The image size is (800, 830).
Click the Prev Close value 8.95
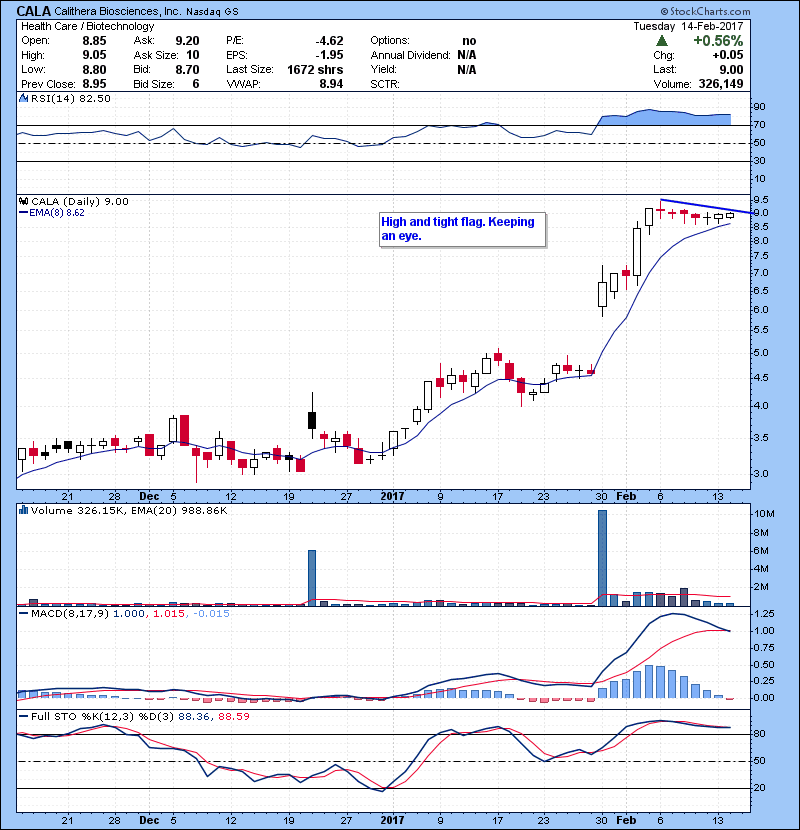[x=94, y=84]
